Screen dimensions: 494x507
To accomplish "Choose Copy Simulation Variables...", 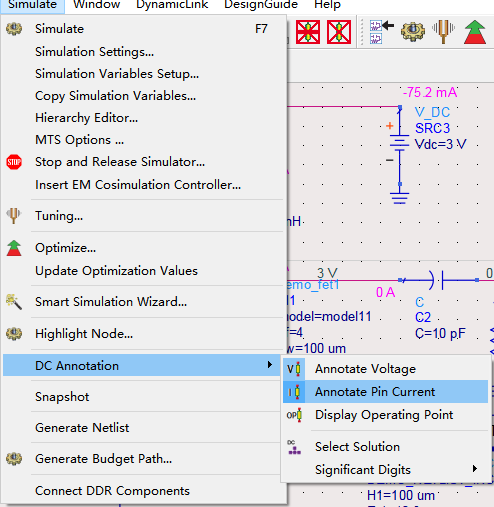I will tap(144, 96).
